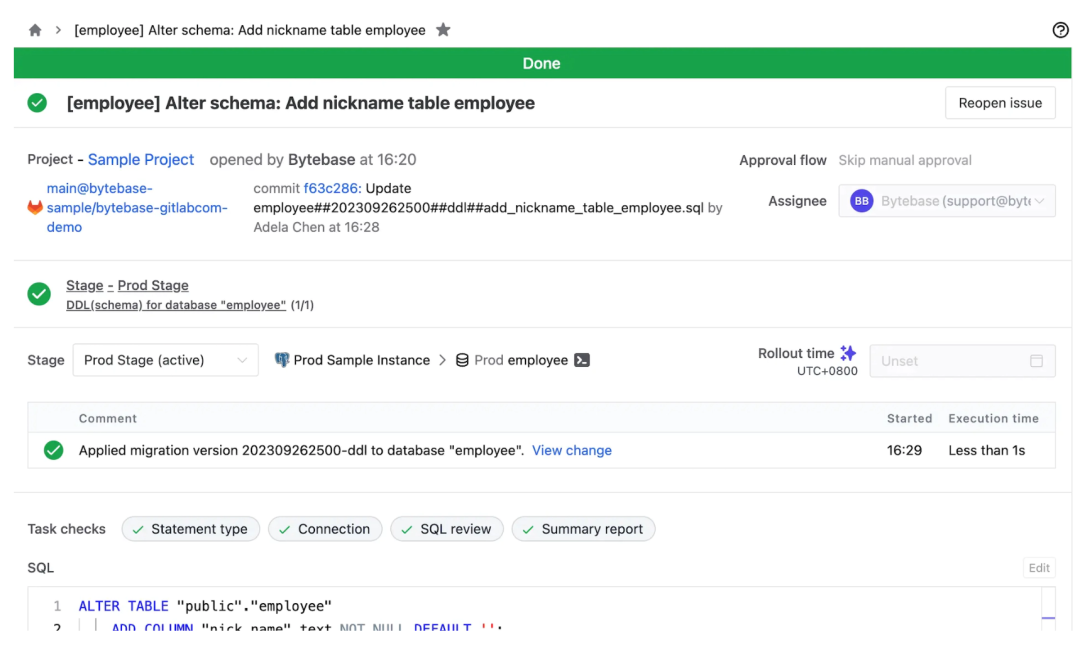
Task: Click green check icon in migration comment row
Action: (x=54, y=450)
